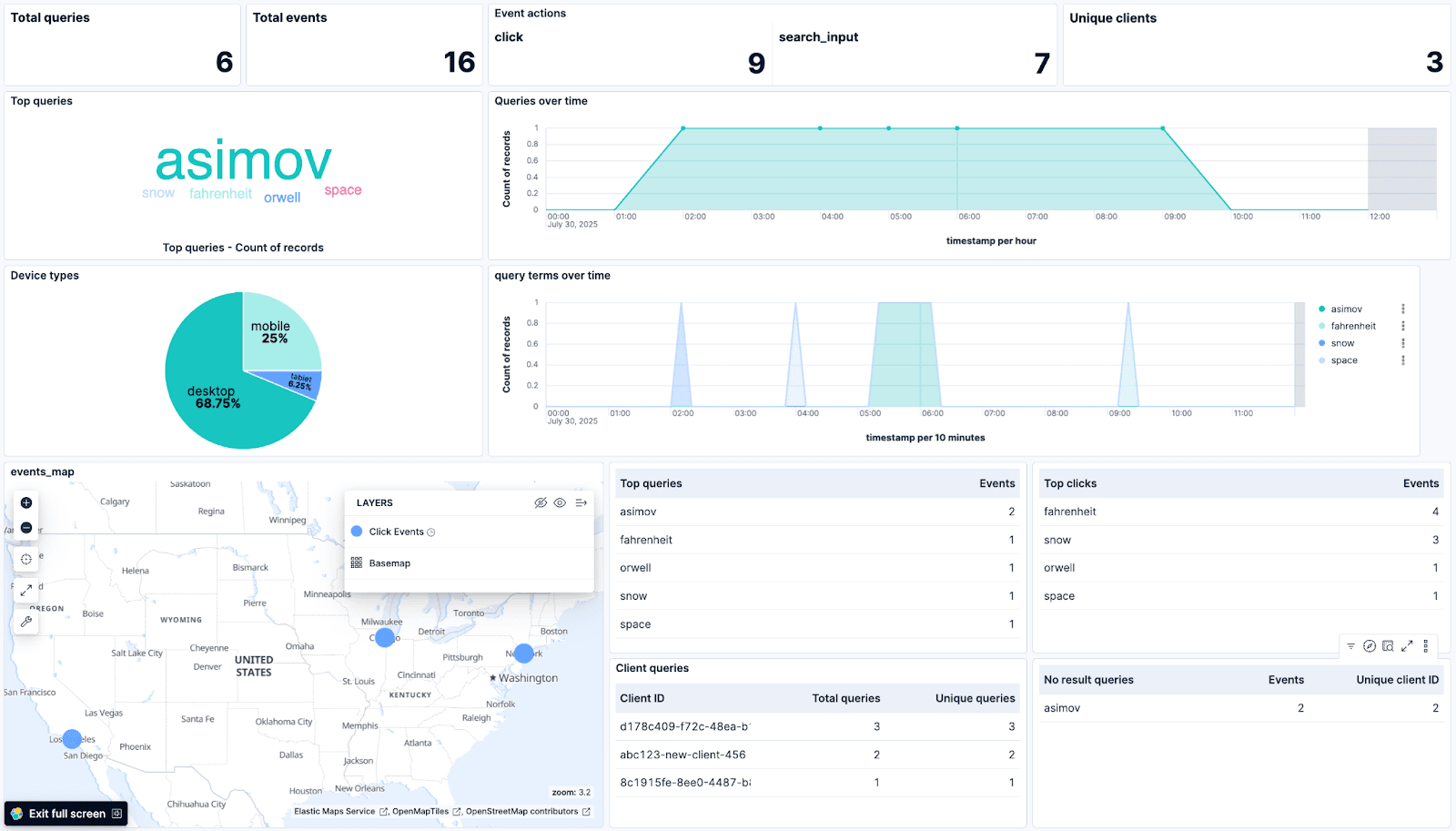Hide all map layers with the crossed-eye icon

click(541, 502)
